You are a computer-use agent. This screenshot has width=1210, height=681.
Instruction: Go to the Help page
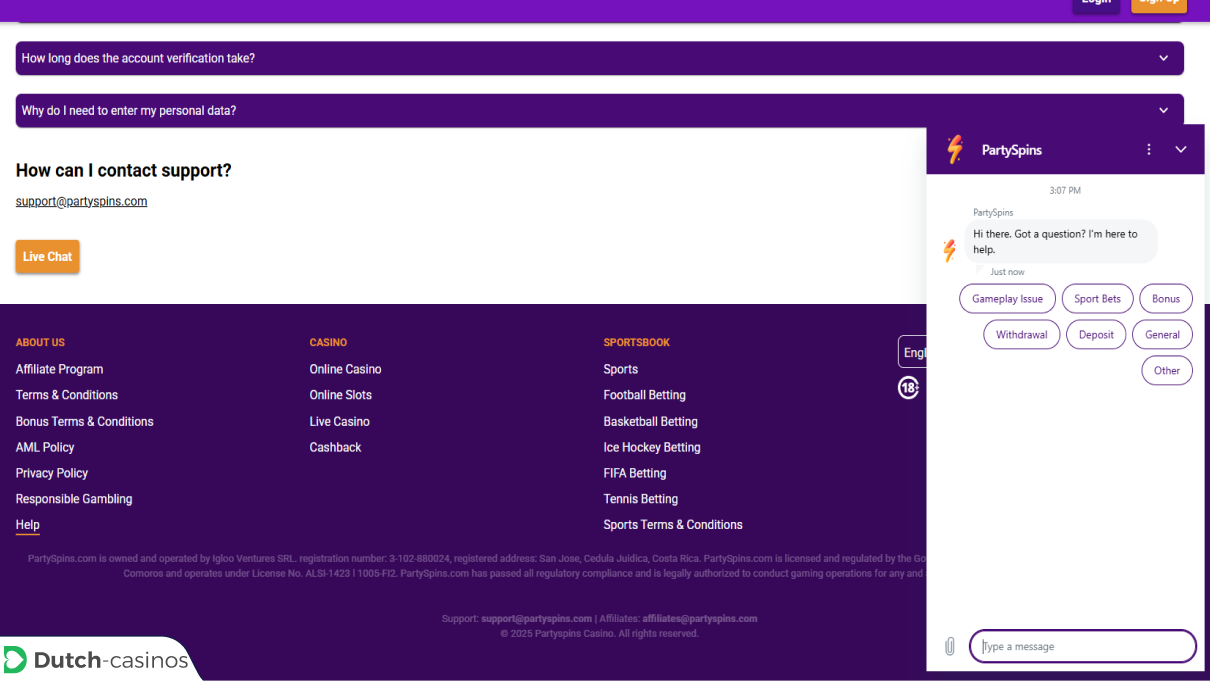(28, 525)
